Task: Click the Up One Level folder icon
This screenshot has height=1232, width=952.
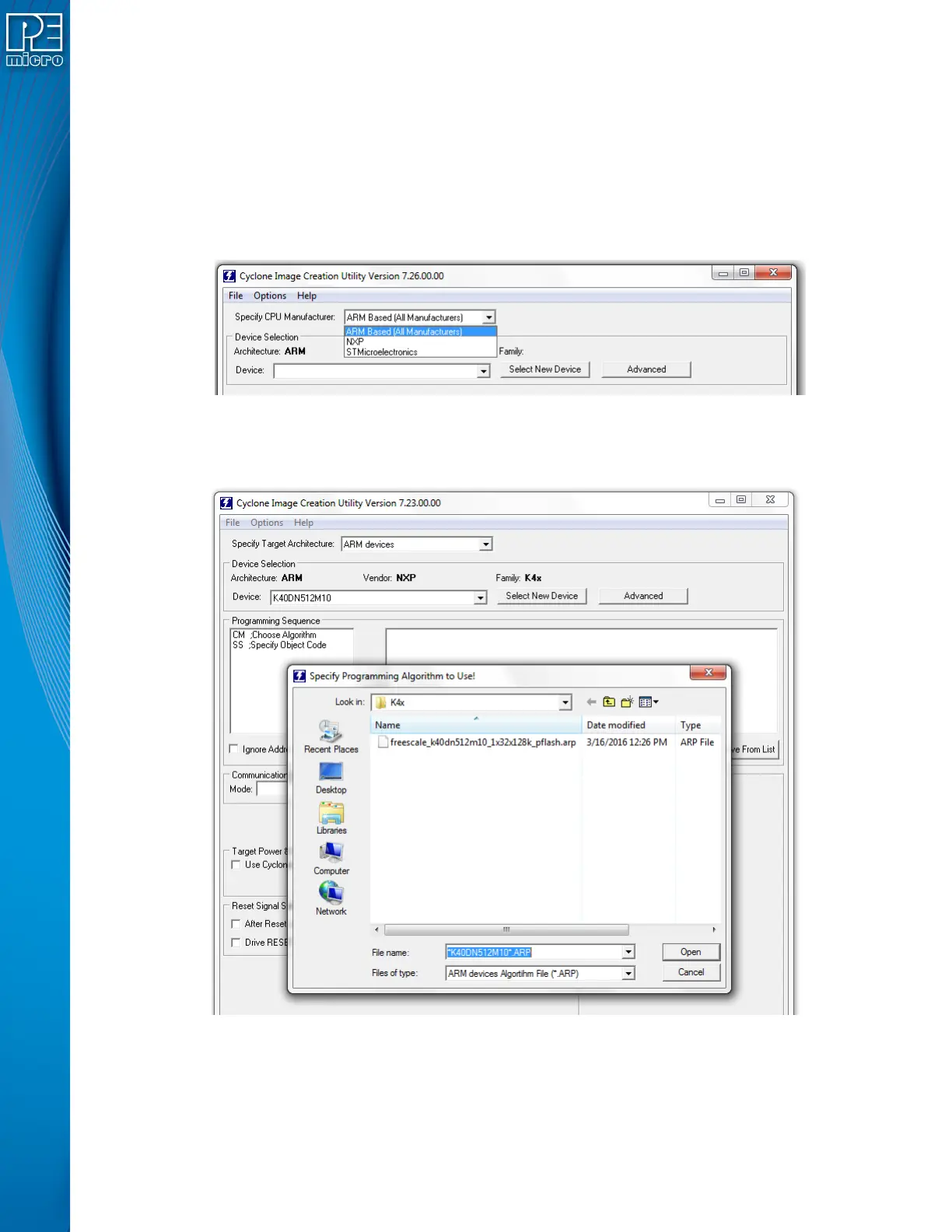Action: pyautogui.click(x=609, y=702)
